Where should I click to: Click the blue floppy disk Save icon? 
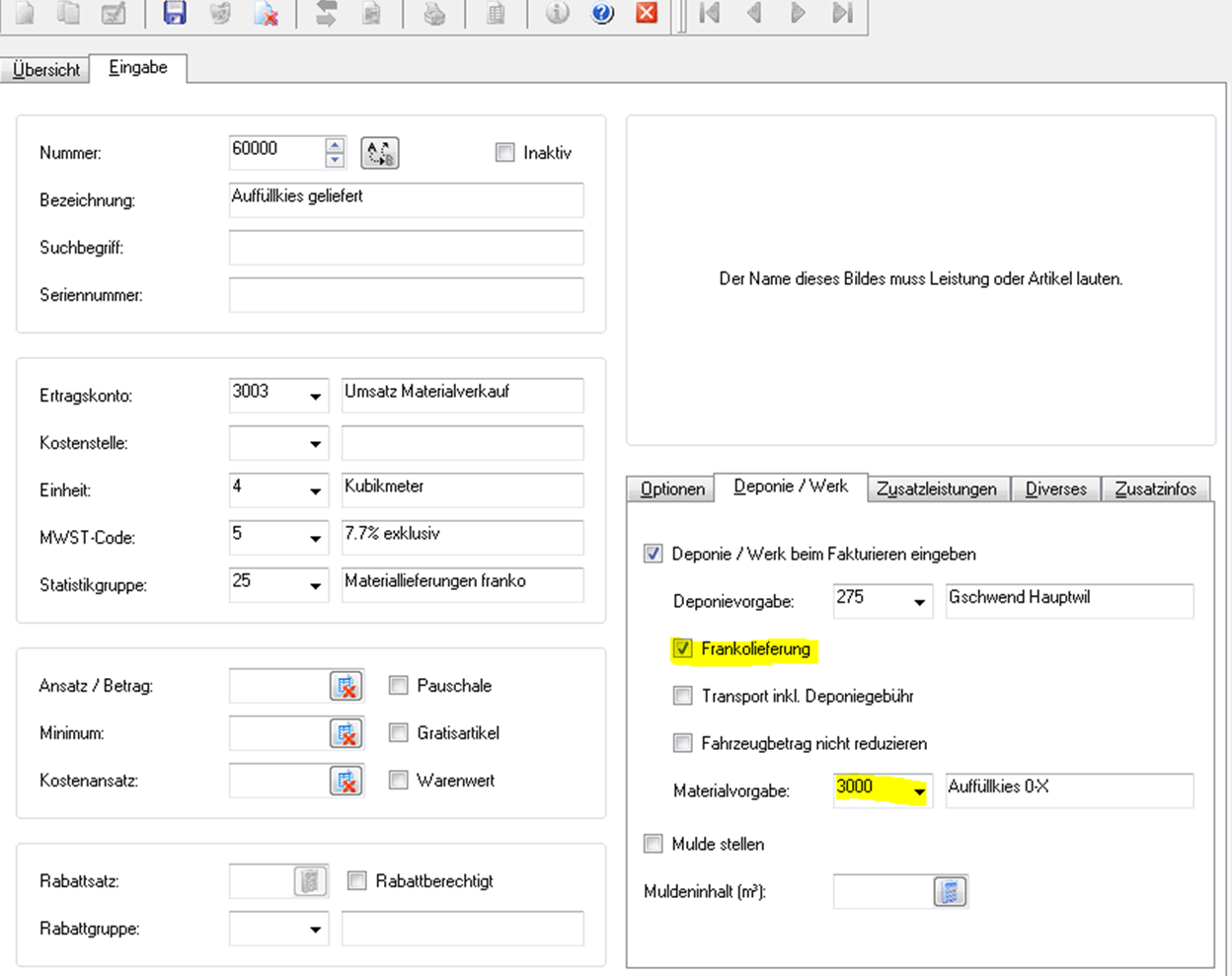click(x=175, y=13)
